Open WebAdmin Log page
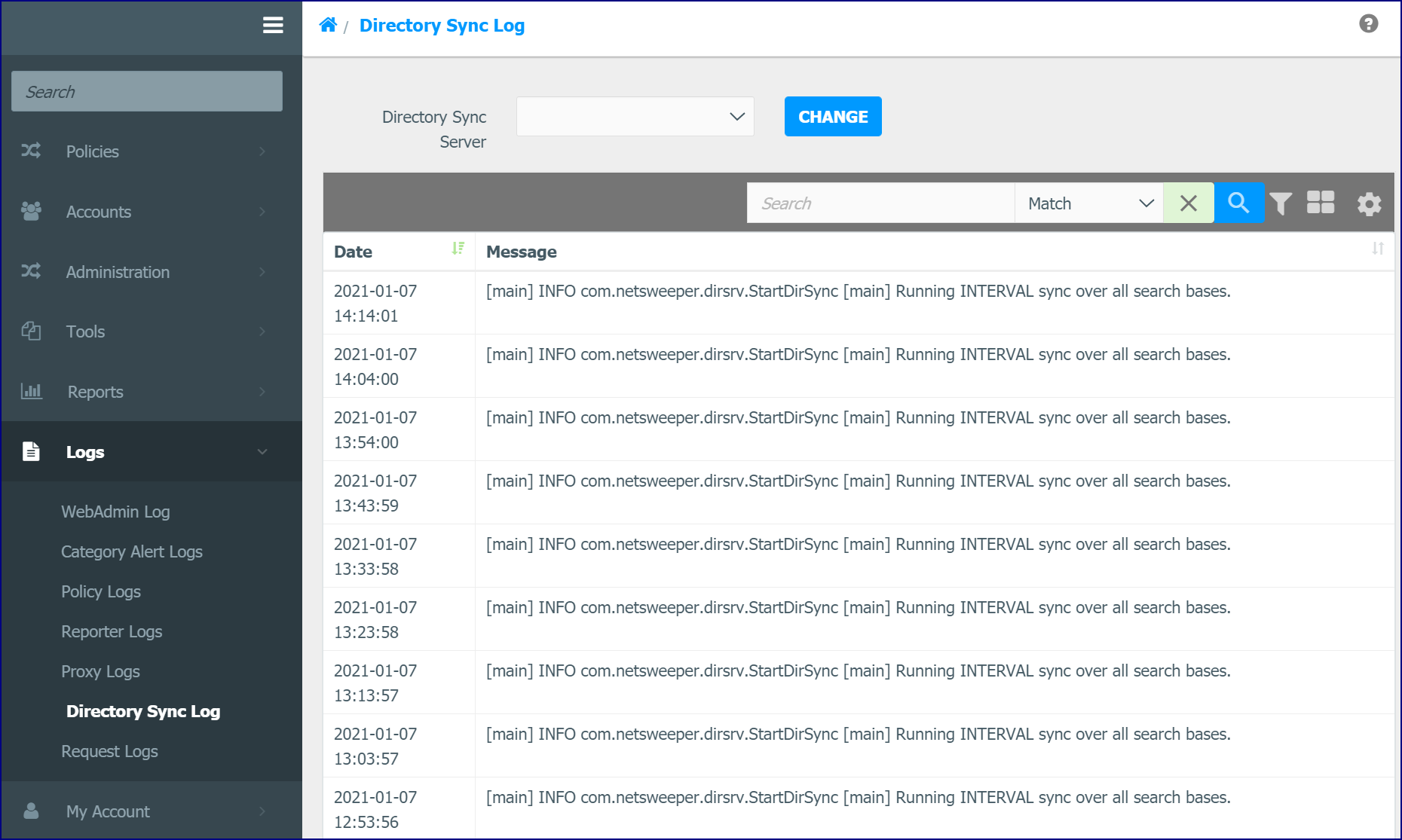This screenshot has width=1402, height=840. click(x=115, y=512)
